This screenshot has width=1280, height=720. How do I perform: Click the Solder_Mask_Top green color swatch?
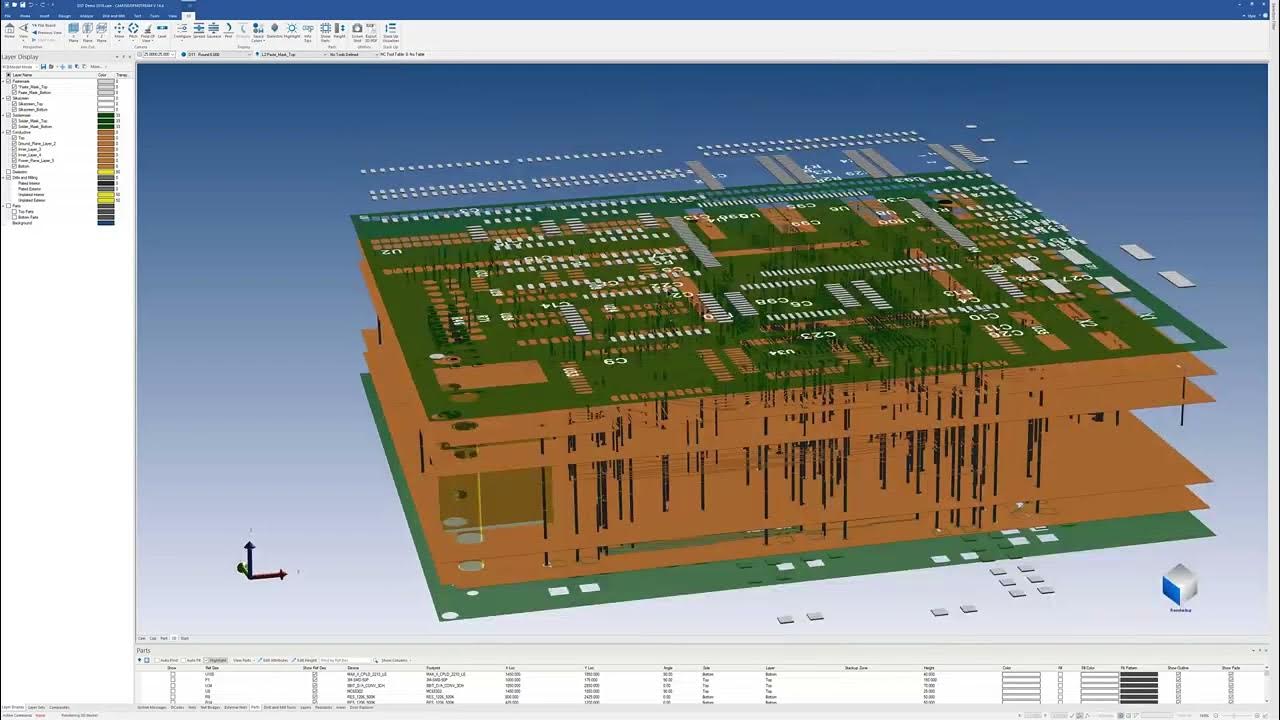[x=105, y=121]
